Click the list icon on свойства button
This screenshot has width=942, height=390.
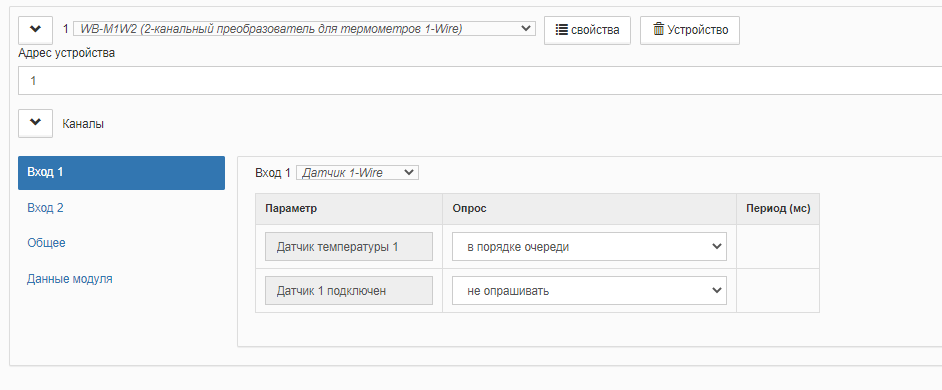click(561, 30)
